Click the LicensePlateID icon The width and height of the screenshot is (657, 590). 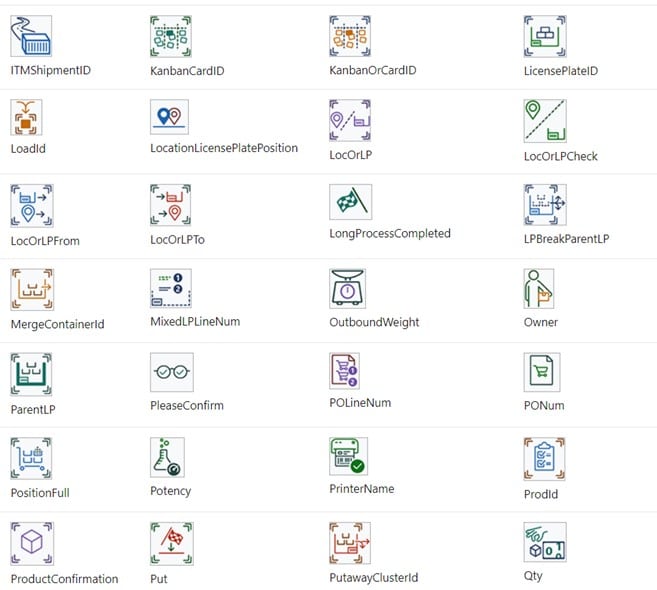pos(545,36)
